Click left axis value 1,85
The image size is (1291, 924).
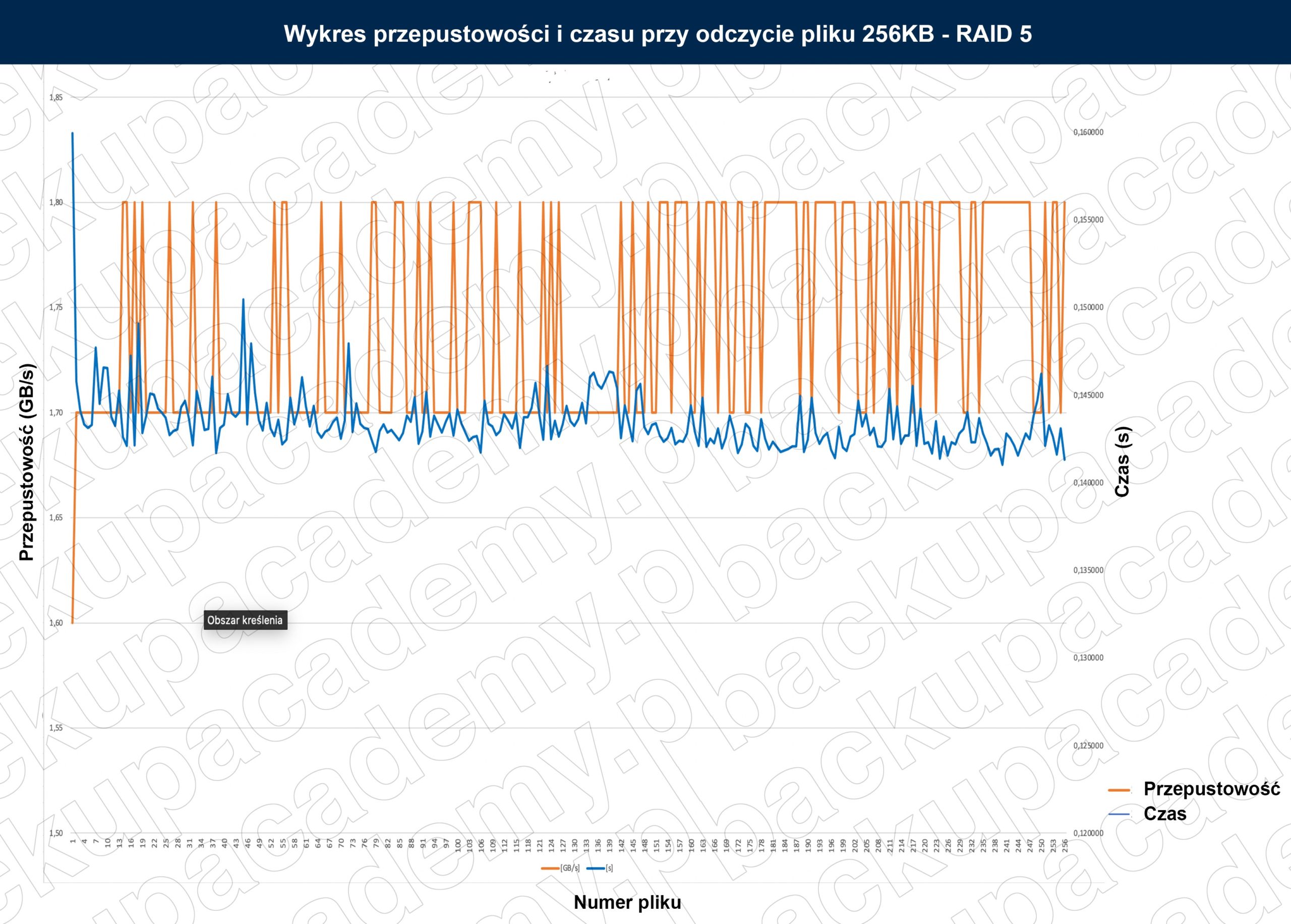[56, 97]
